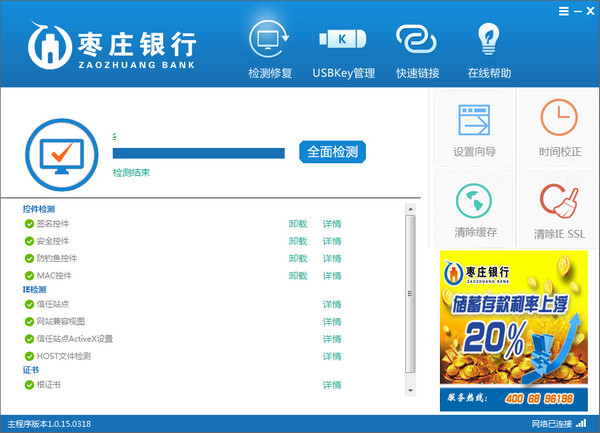
Task: Click the 网络已连接 status text
Action: pyautogui.click(x=551, y=424)
